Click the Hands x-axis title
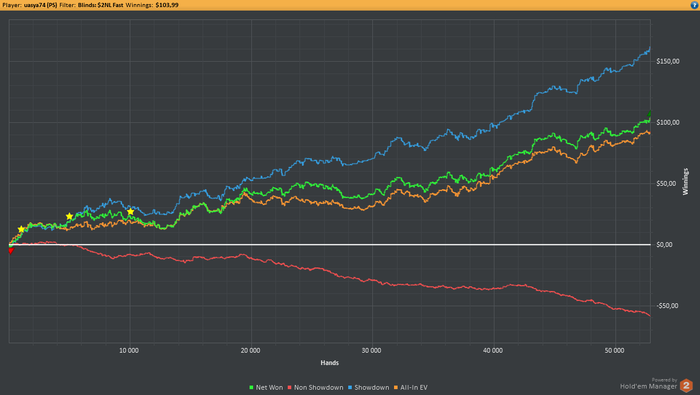 click(x=329, y=363)
